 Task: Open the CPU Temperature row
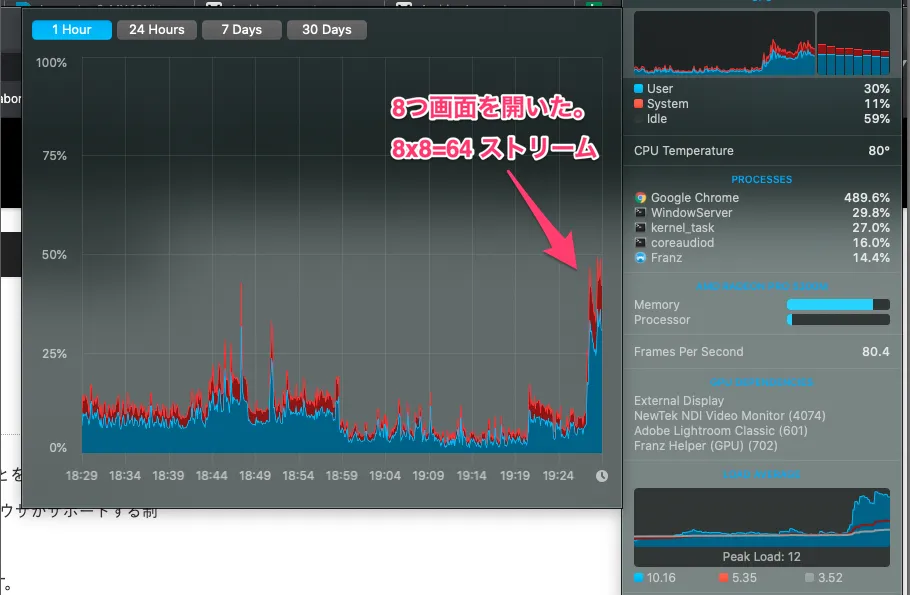pos(761,151)
